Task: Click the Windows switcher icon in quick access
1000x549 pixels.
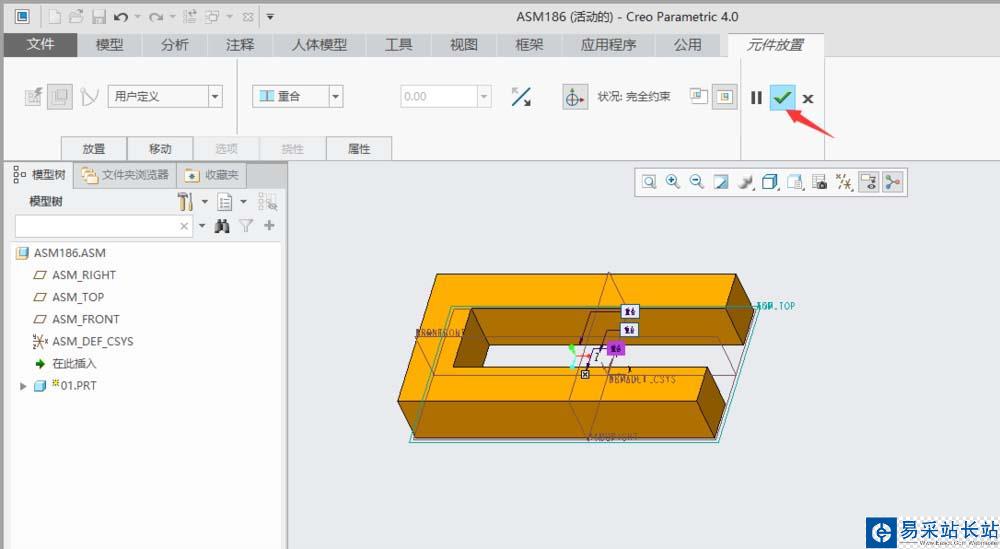Action: pos(212,17)
